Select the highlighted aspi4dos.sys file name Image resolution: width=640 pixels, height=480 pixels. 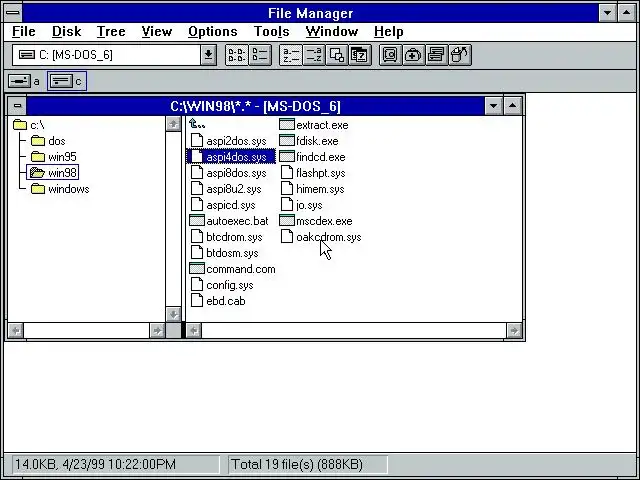236,157
